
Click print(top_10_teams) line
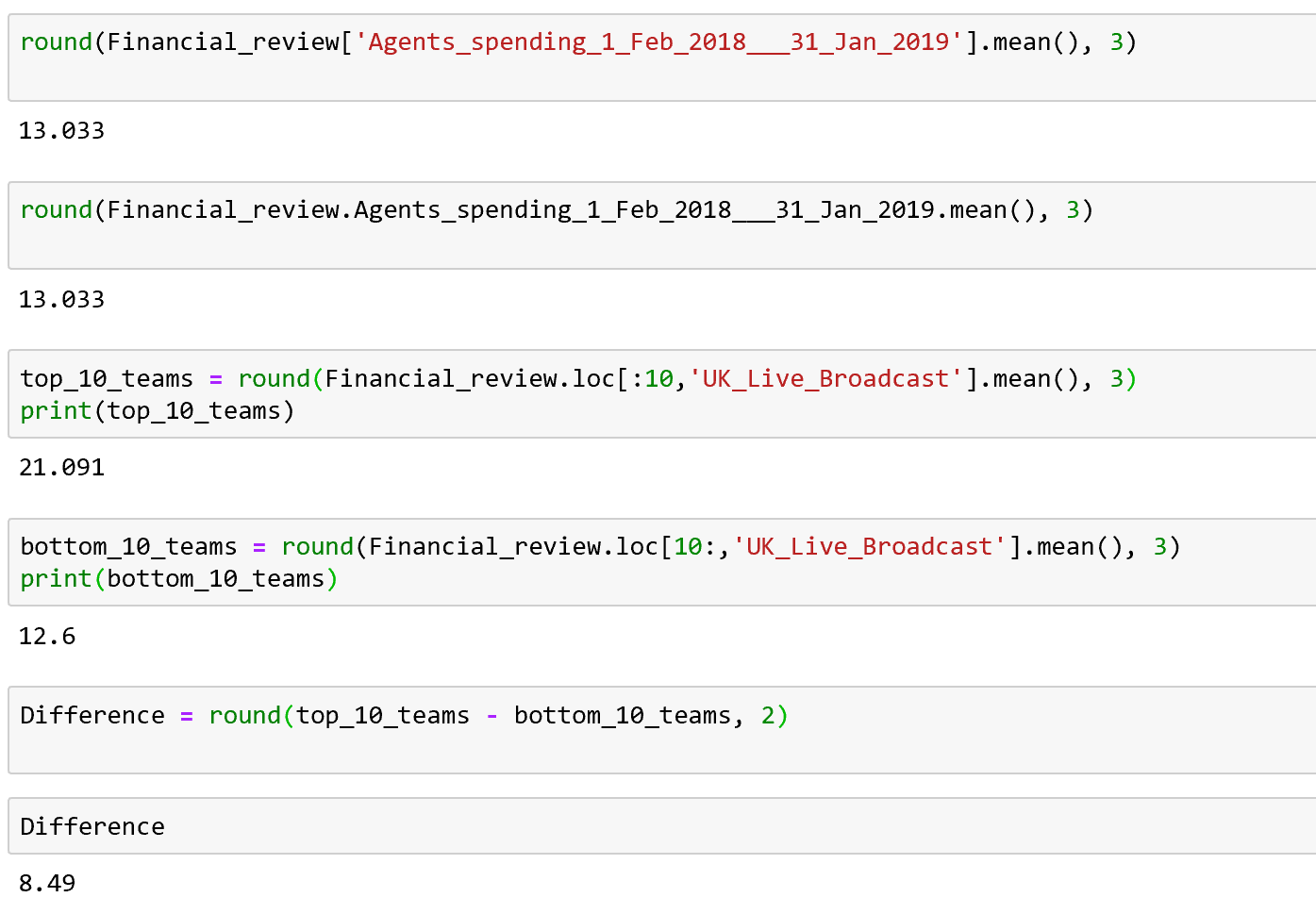pos(158,411)
